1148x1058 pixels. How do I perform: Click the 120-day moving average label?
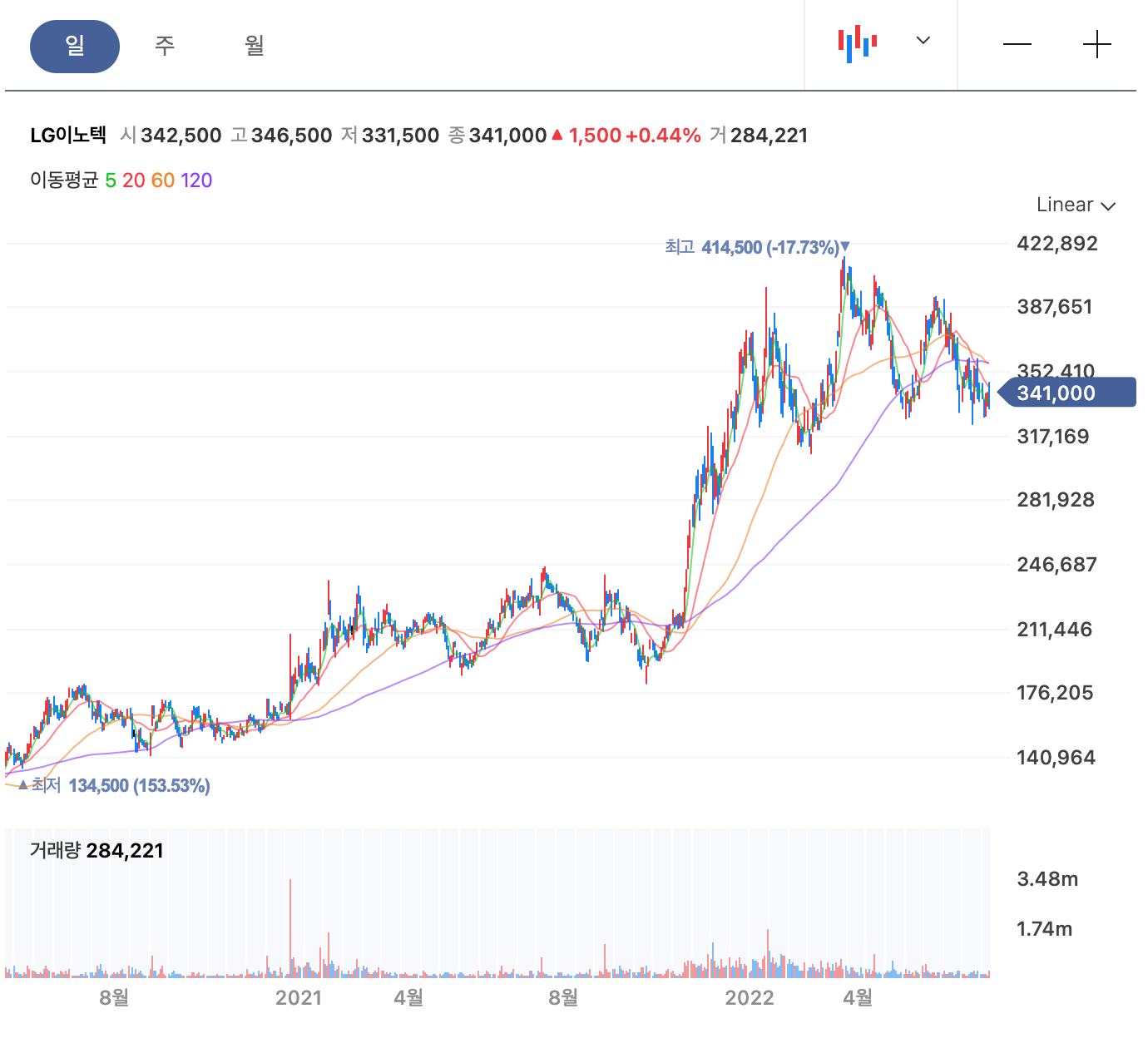click(x=196, y=180)
